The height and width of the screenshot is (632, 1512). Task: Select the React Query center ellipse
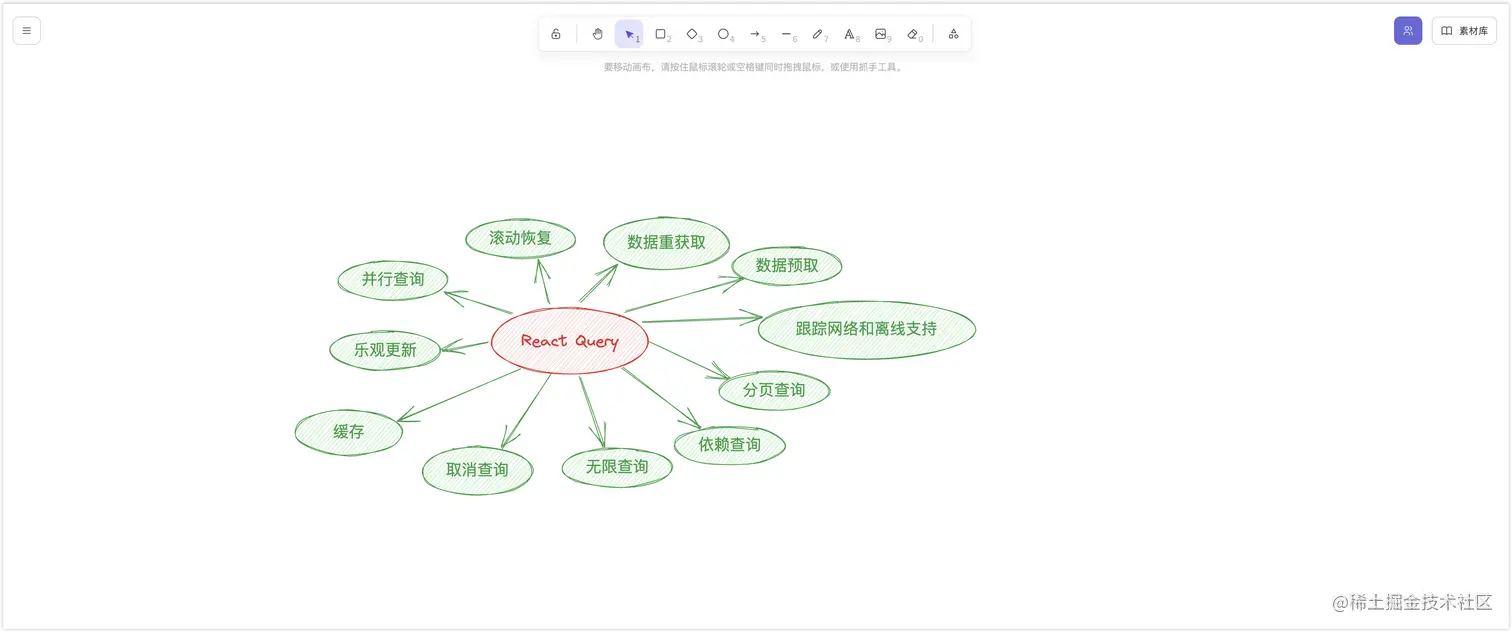click(x=570, y=341)
